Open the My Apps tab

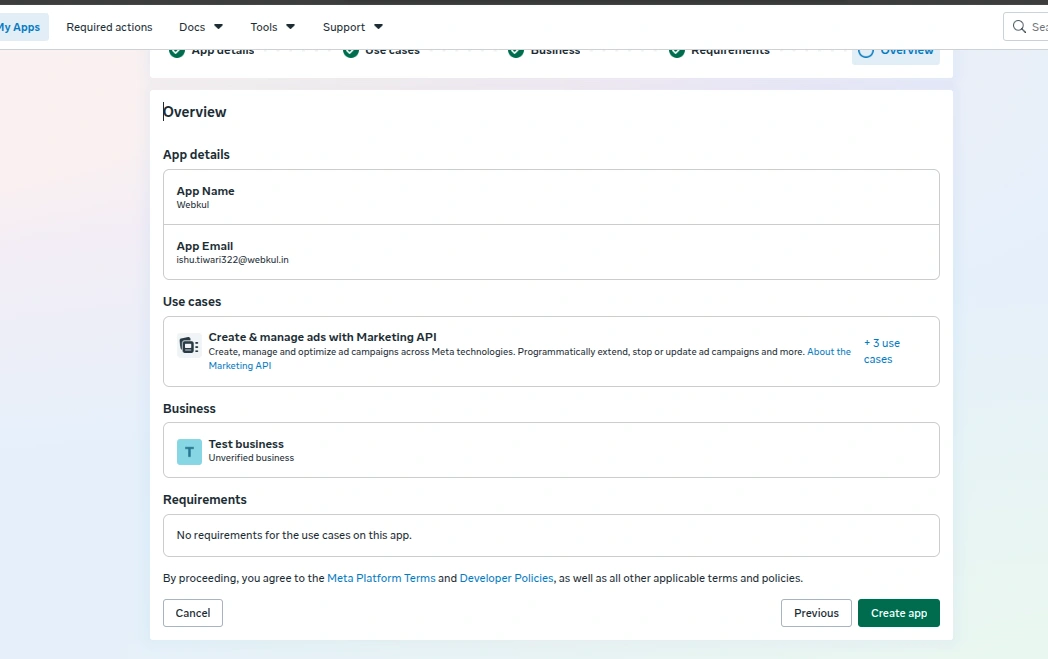pos(21,27)
